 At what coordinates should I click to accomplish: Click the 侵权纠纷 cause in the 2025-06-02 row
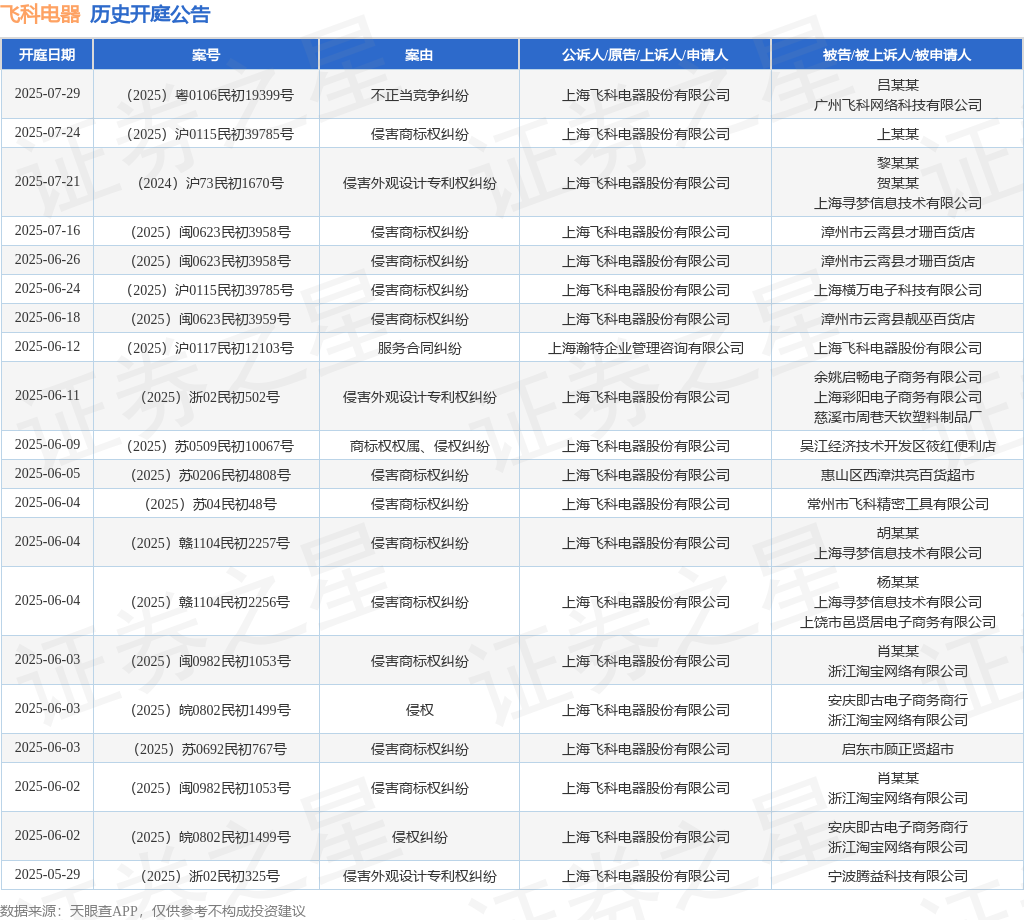(x=419, y=837)
